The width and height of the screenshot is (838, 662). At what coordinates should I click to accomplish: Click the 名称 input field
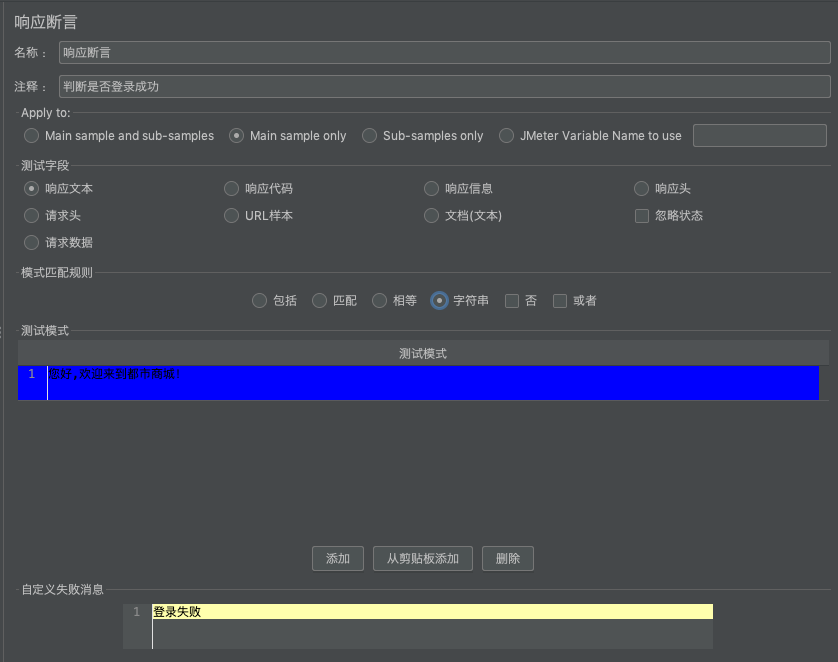445,52
